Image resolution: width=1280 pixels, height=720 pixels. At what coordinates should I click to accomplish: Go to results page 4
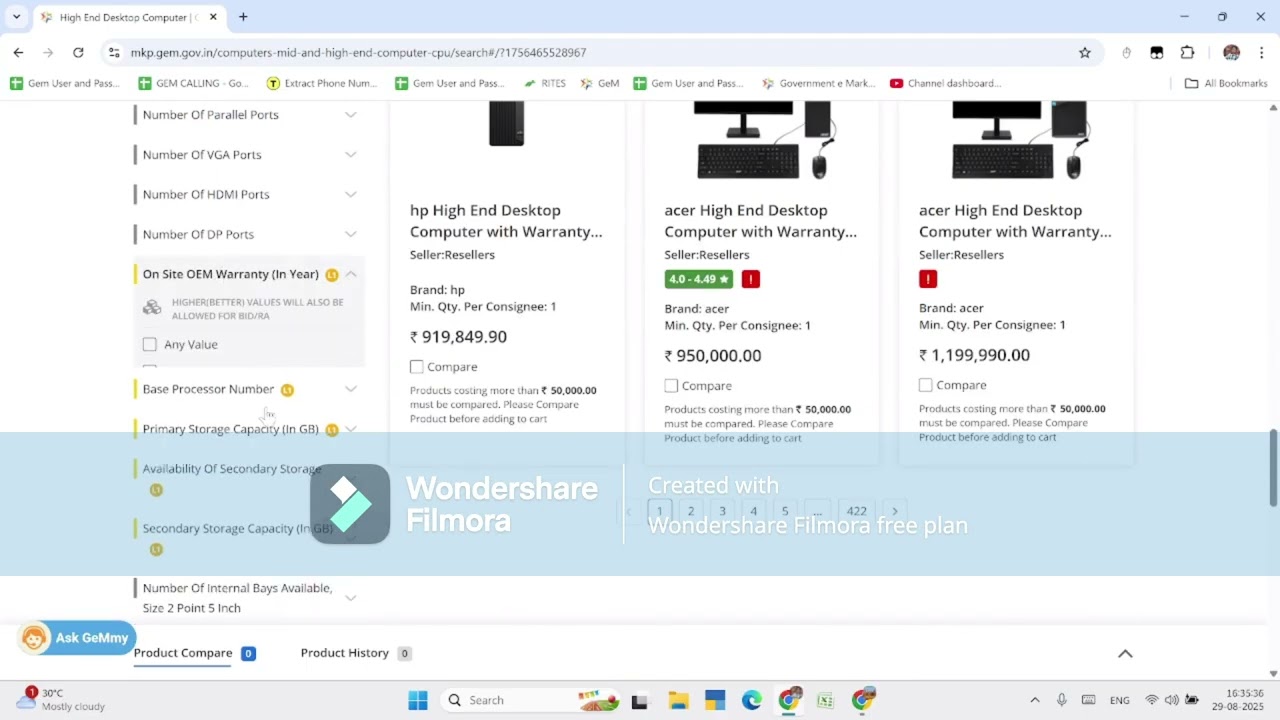coord(754,511)
